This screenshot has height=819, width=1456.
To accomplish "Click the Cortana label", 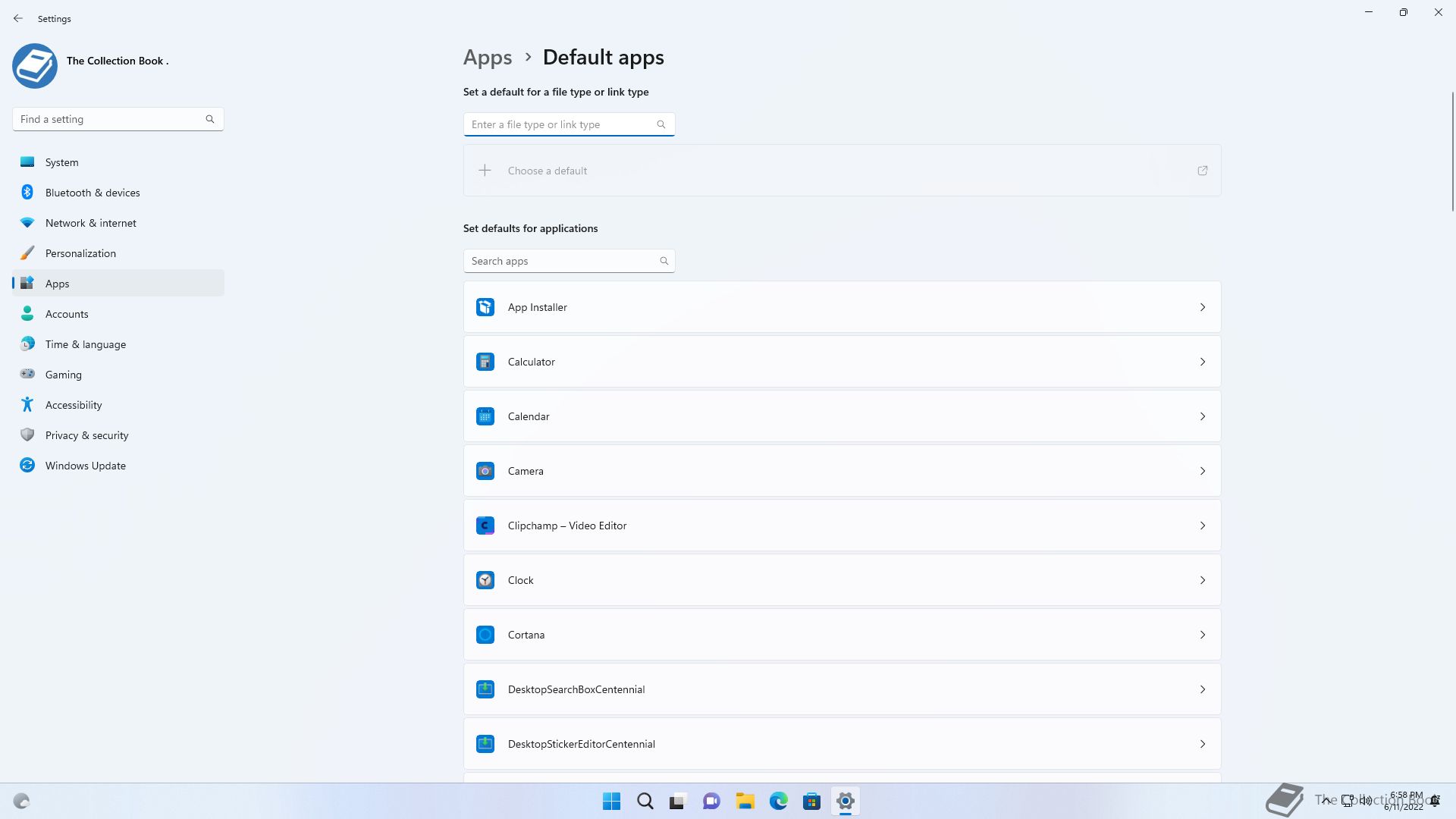I will tap(526, 635).
